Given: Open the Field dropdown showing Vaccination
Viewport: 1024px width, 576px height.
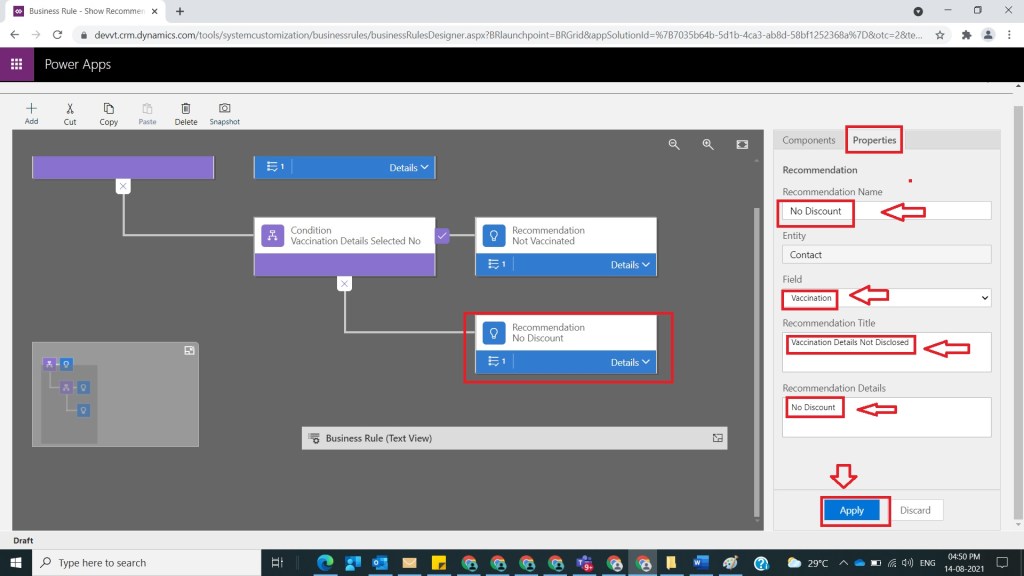Looking at the screenshot, I should 886,298.
